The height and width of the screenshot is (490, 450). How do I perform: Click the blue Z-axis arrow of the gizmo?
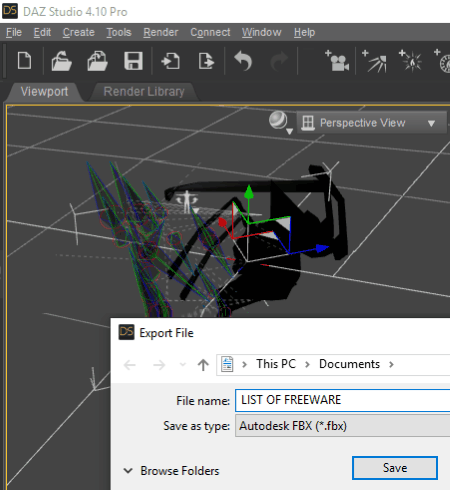321,248
